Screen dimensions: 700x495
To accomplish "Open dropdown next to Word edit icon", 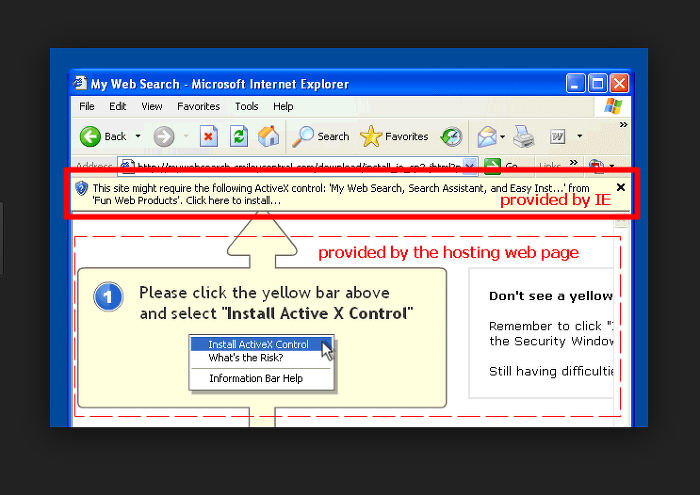I will point(579,136).
